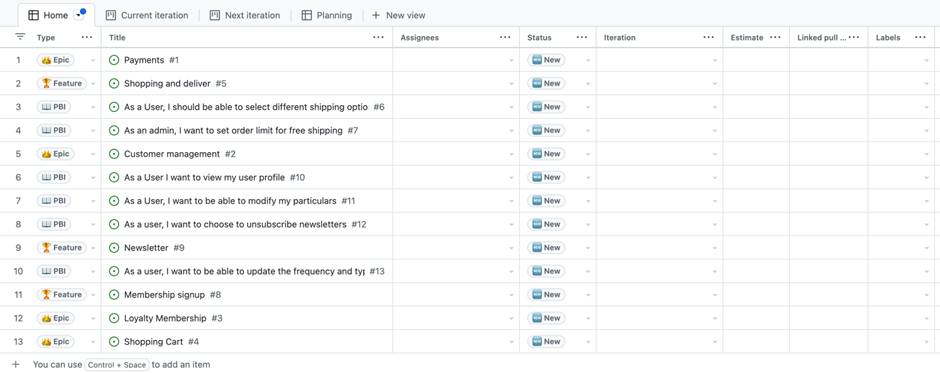940x373 pixels.
Task: Click open-issue icon beside Loyalty Membership
Action: pyautogui.click(x=114, y=318)
